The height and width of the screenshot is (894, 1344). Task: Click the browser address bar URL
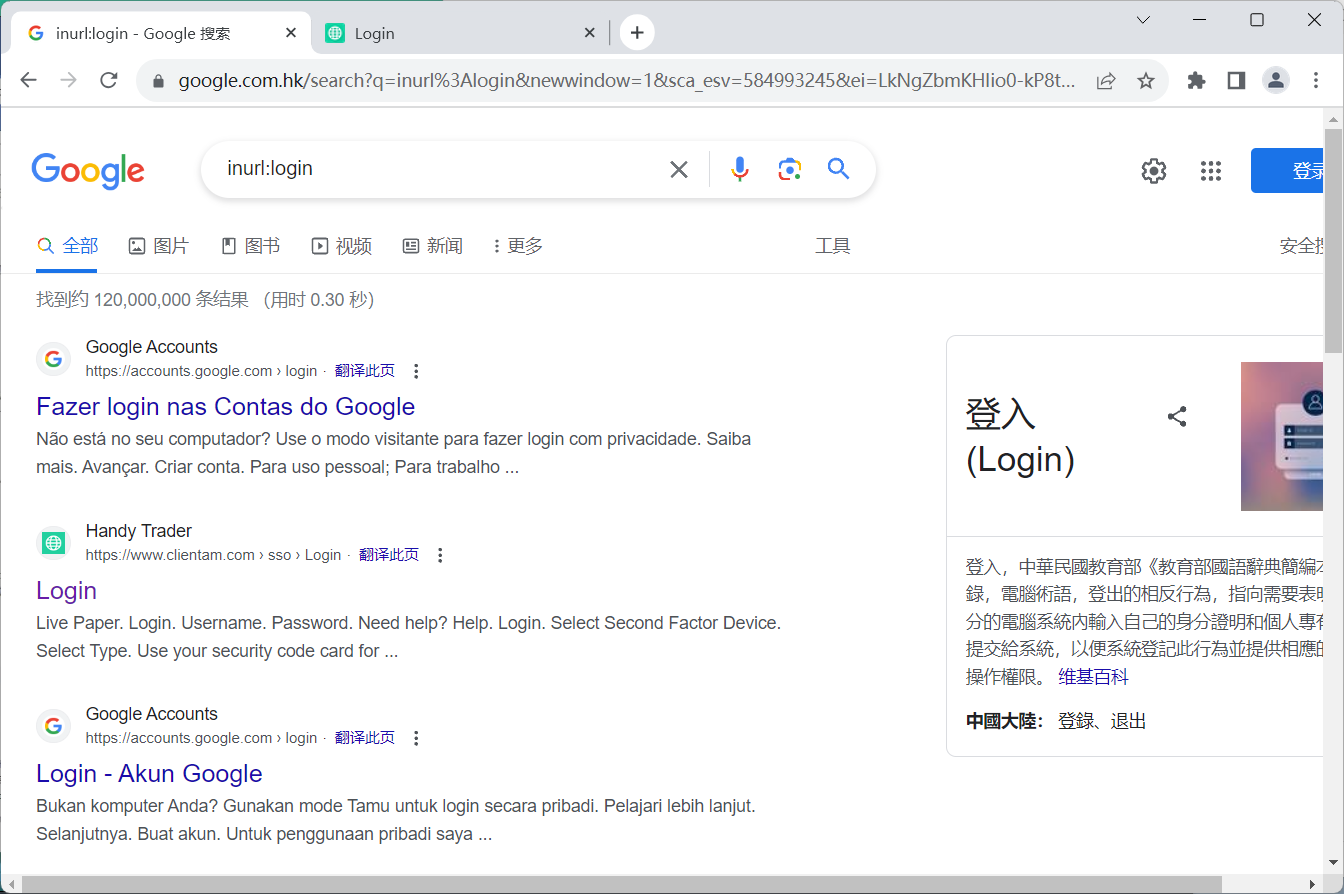tap(627, 81)
